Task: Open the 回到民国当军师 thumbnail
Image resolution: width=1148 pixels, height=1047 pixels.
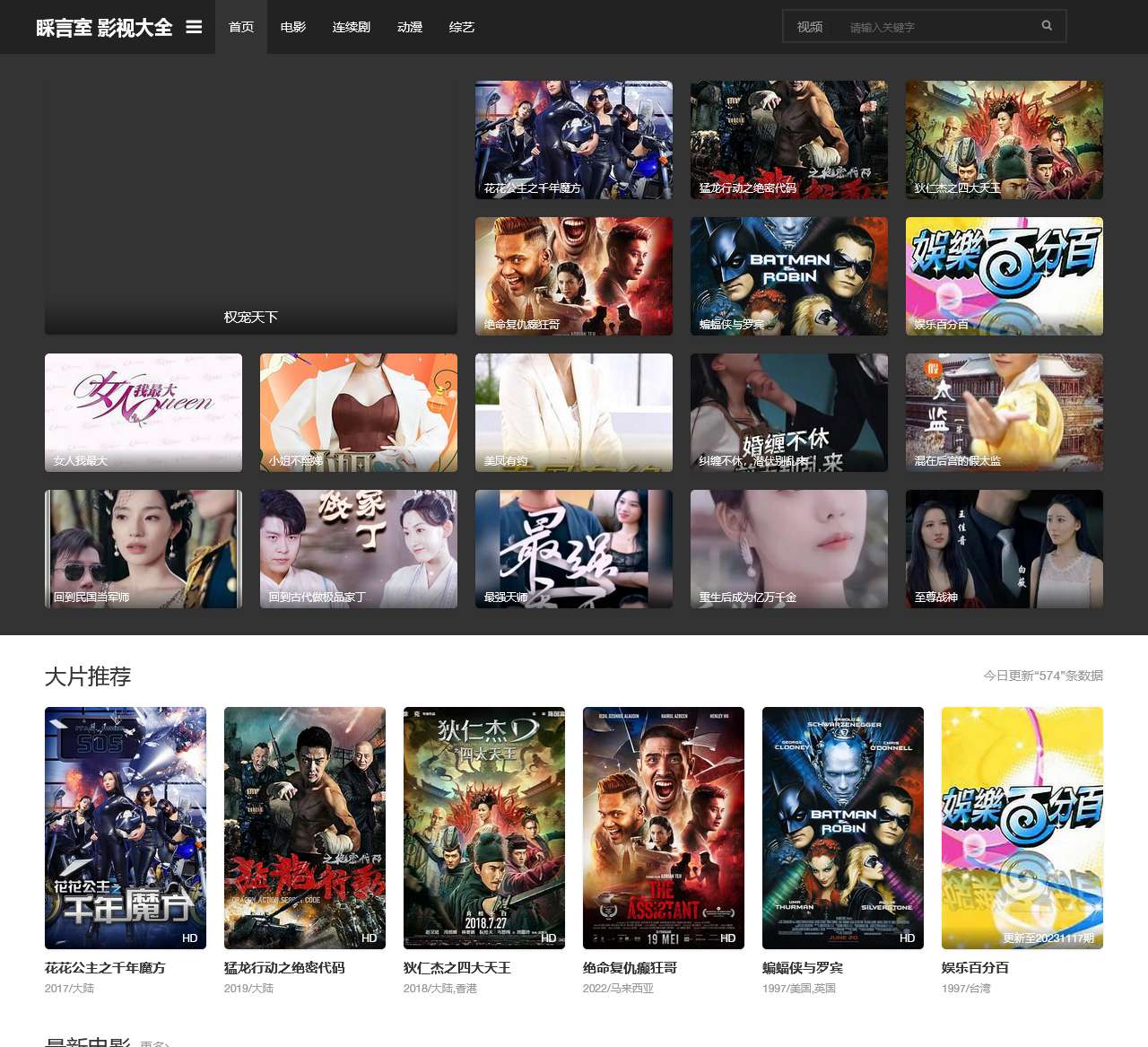Action: click(x=143, y=549)
